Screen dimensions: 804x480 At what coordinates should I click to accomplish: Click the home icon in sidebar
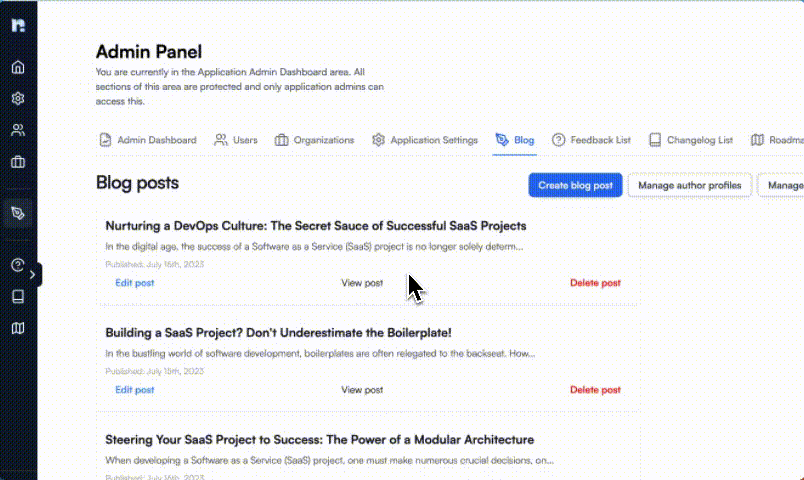click(18, 68)
